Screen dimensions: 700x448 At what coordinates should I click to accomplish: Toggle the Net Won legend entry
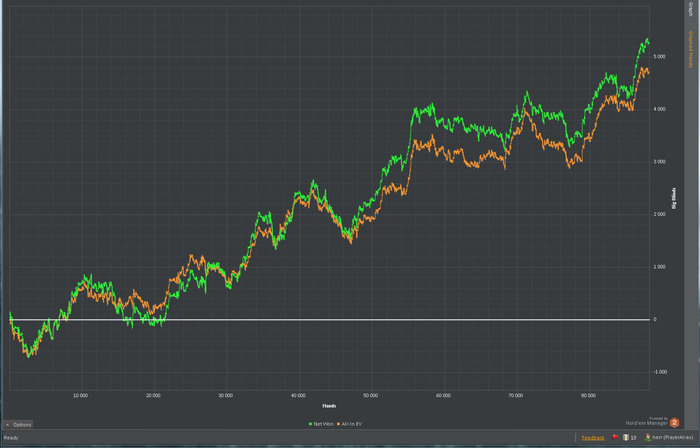click(x=321, y=423)
